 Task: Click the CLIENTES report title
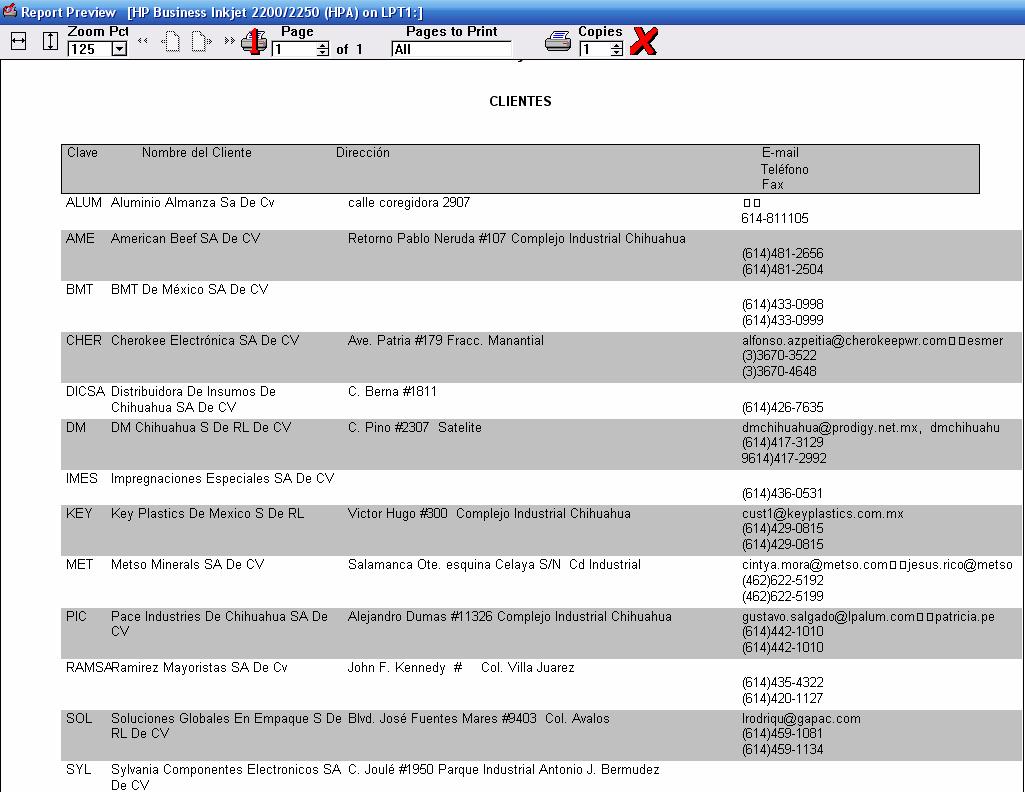(x=520, y=101)
